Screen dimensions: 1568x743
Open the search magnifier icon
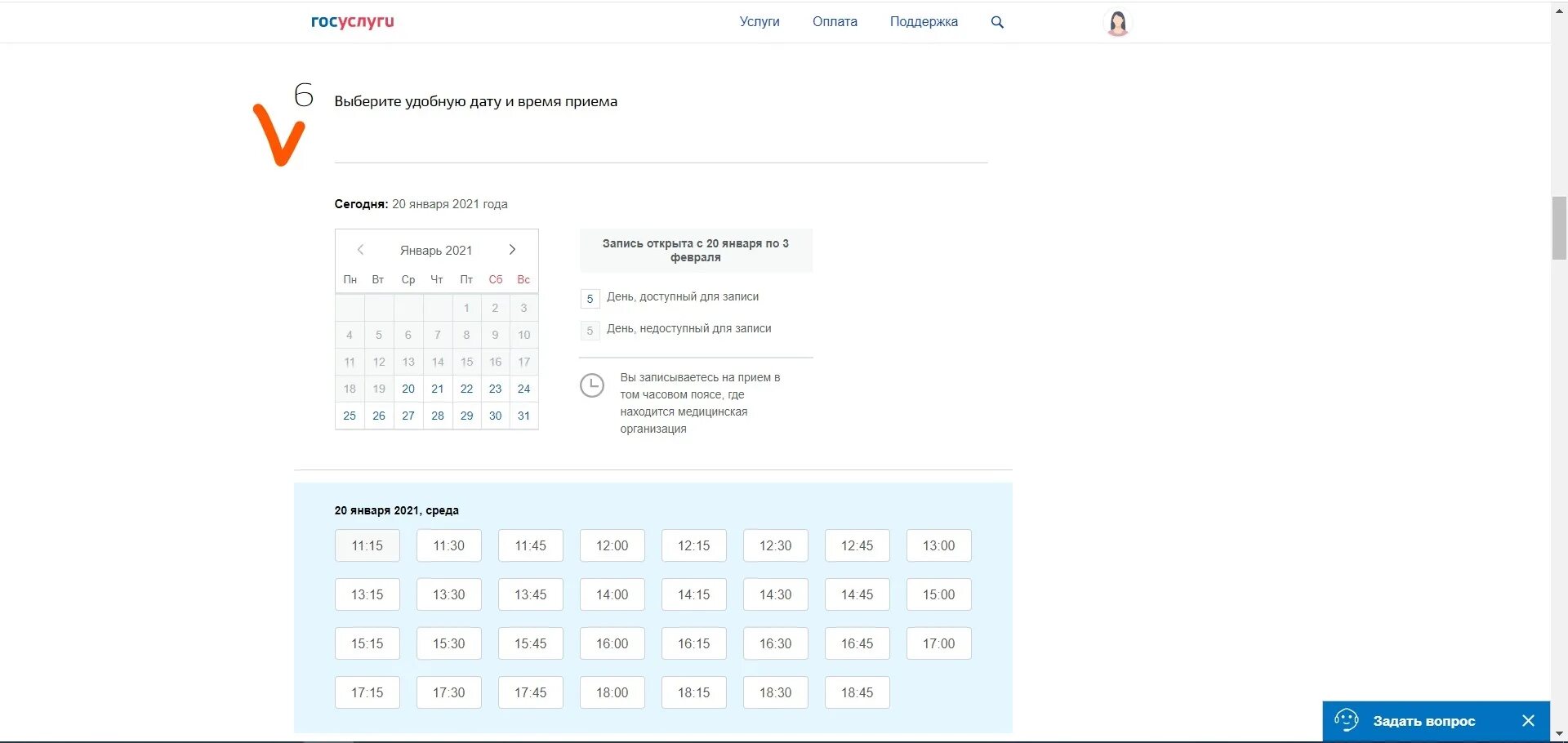click(x=997, y=22)
